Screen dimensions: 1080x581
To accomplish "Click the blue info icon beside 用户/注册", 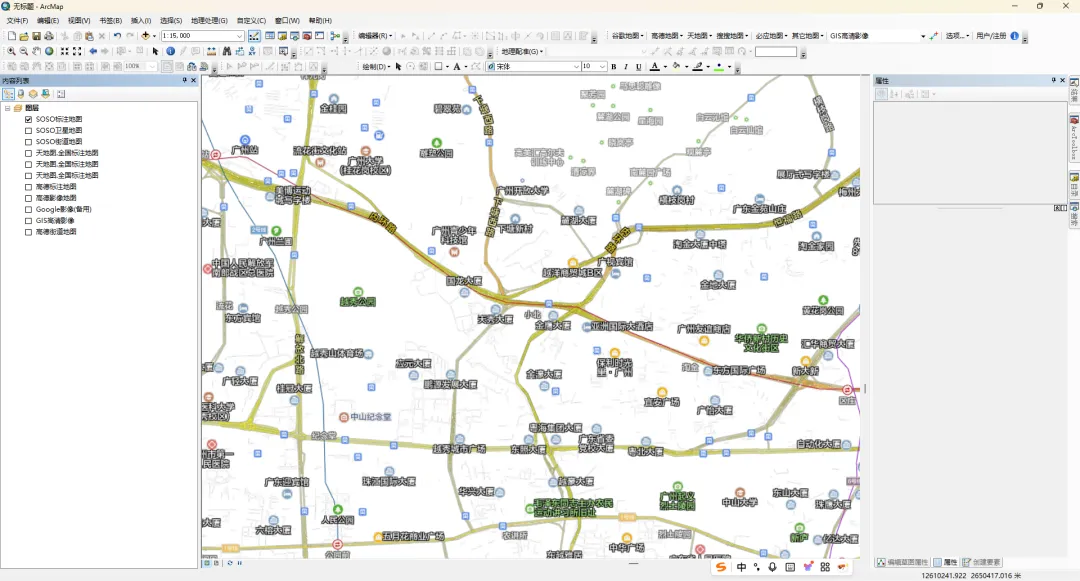I will [1015, 36].
